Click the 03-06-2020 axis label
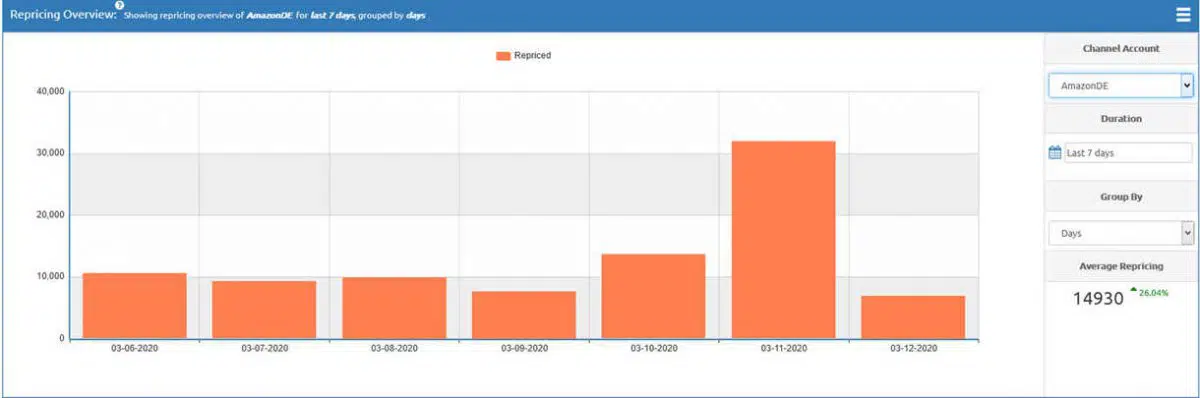Screen dimensions: 1200x398 [x=134, y=348]
